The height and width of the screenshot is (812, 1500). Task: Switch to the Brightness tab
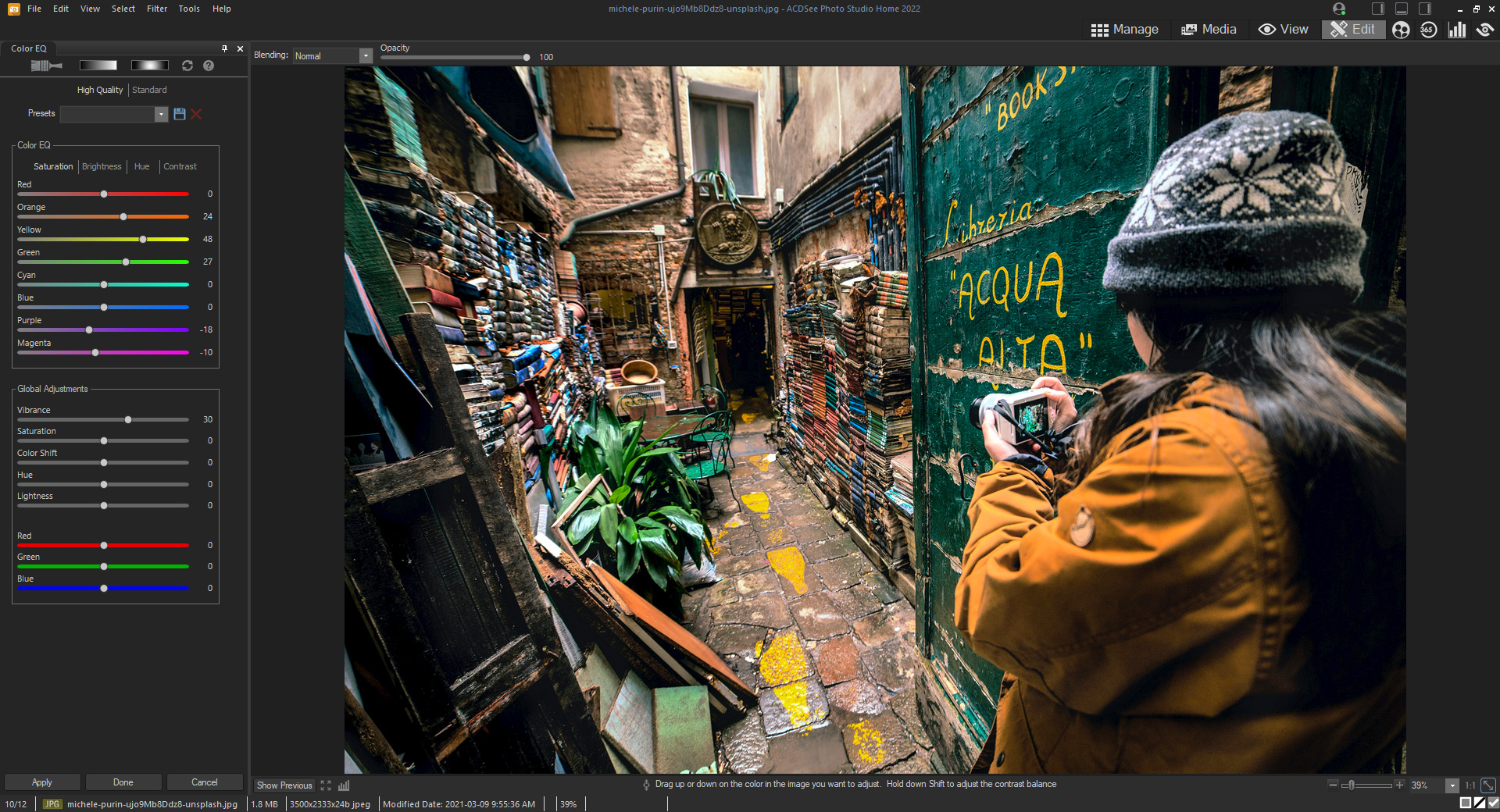102,166
